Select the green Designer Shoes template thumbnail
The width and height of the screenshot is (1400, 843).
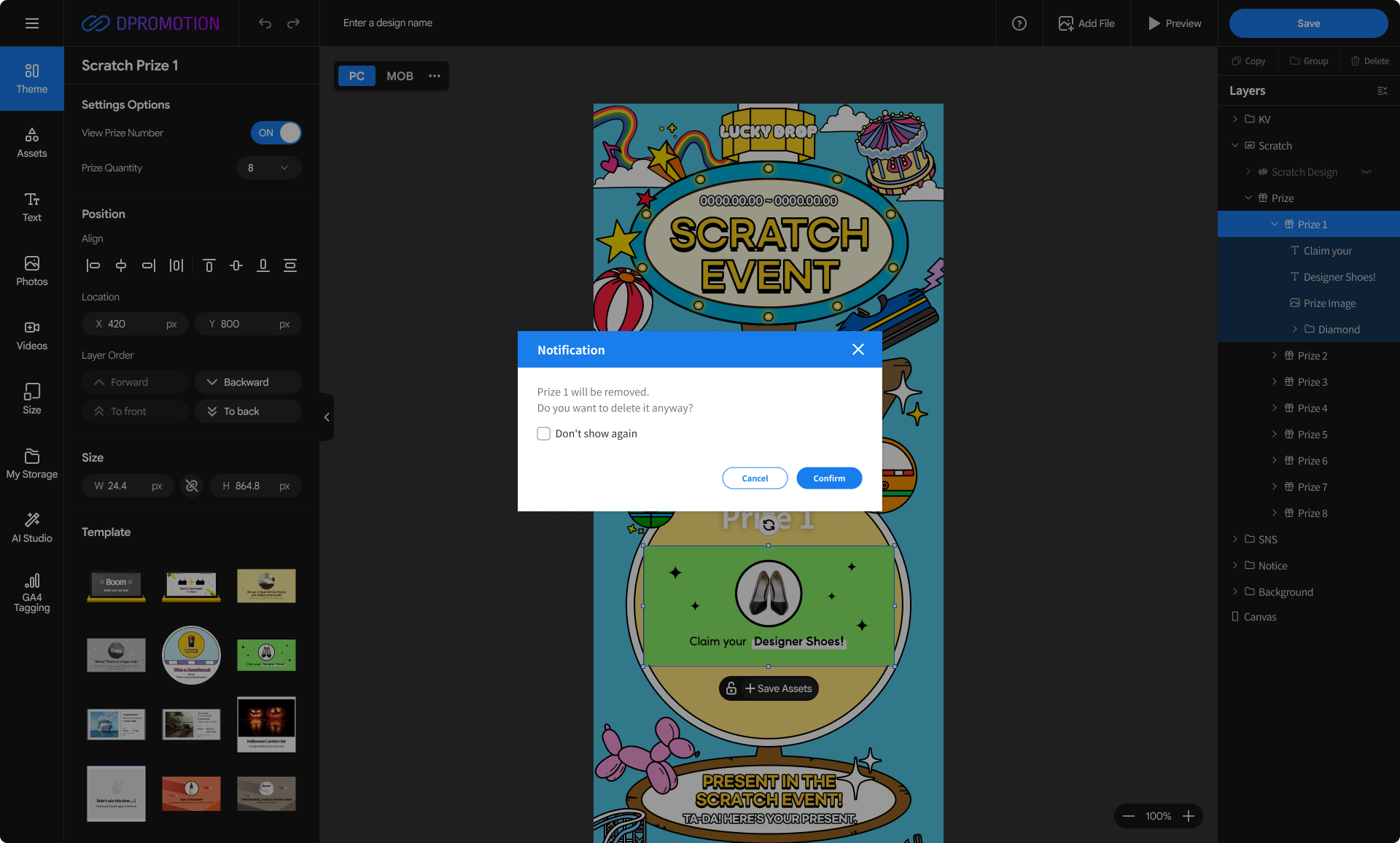266,655
